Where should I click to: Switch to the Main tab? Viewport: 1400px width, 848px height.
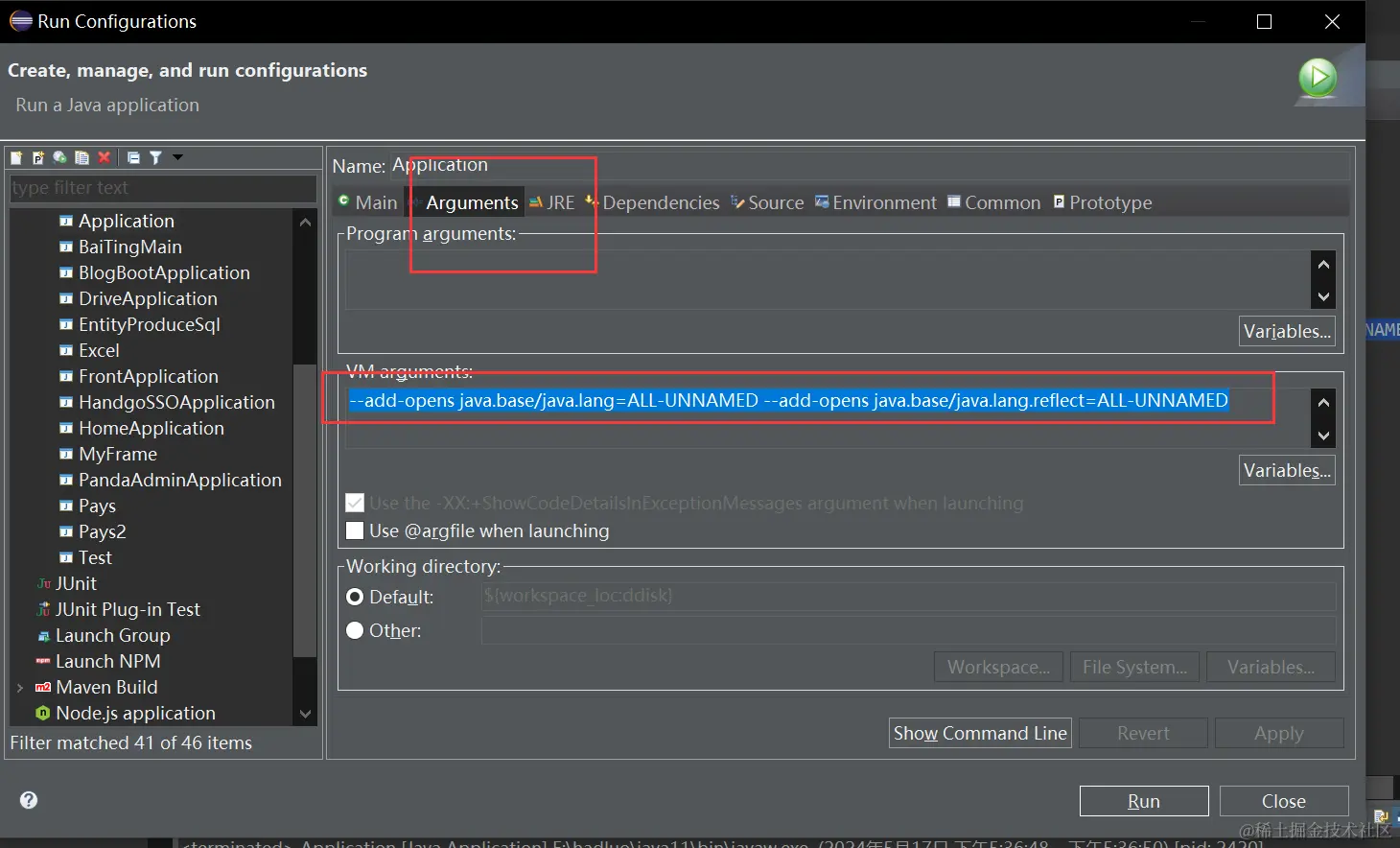pos(368,202)
